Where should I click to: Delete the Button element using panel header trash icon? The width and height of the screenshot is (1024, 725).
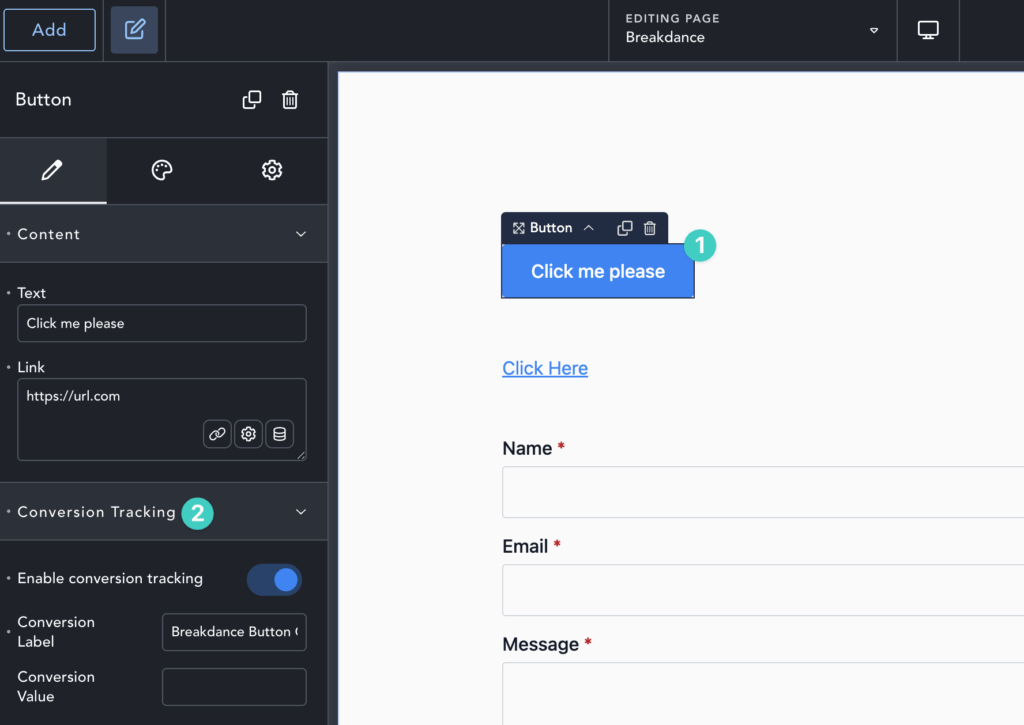289,99
